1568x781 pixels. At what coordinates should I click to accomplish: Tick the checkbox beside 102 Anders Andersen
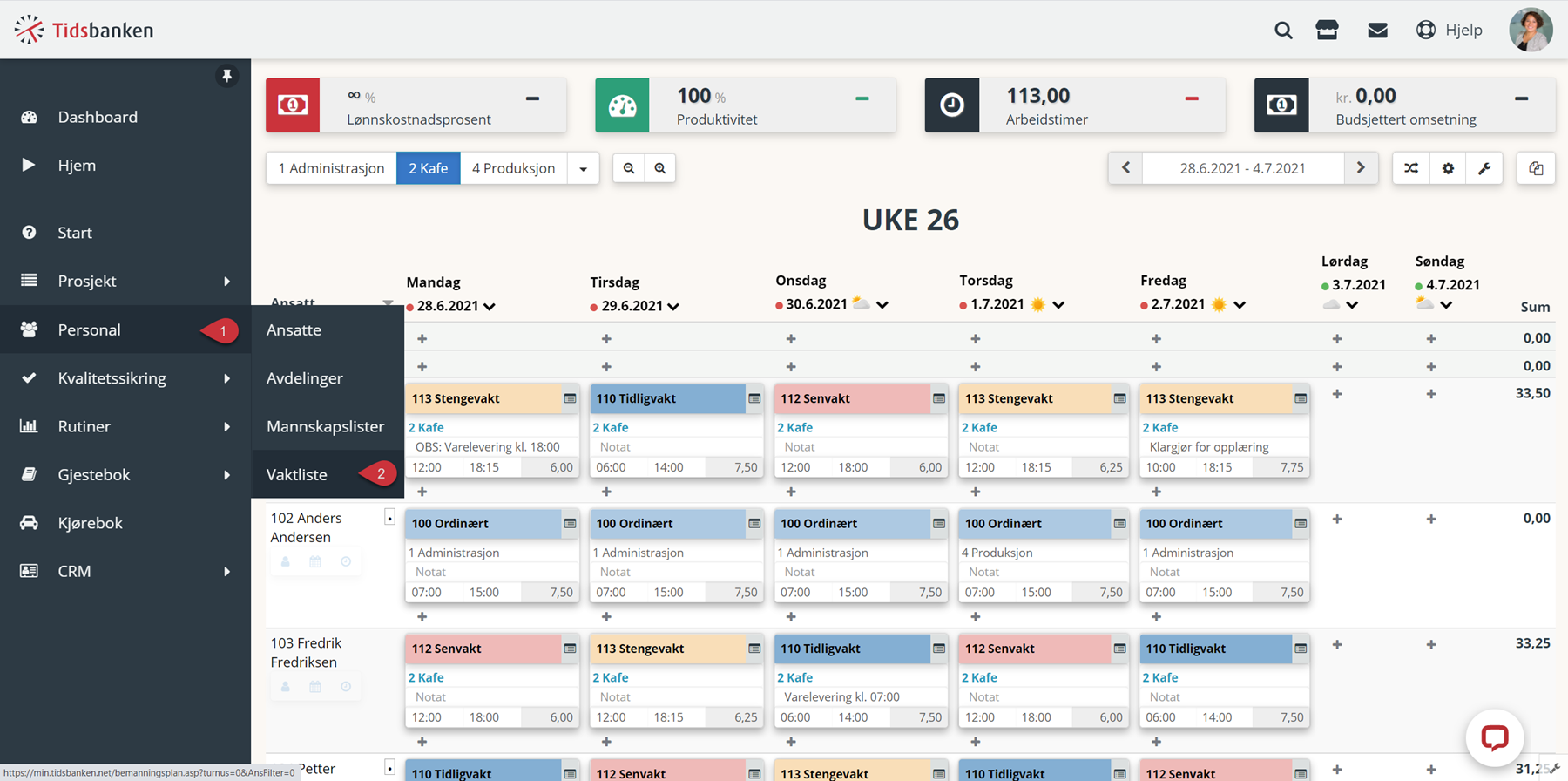pyautogui.click(x=389, y=518)
